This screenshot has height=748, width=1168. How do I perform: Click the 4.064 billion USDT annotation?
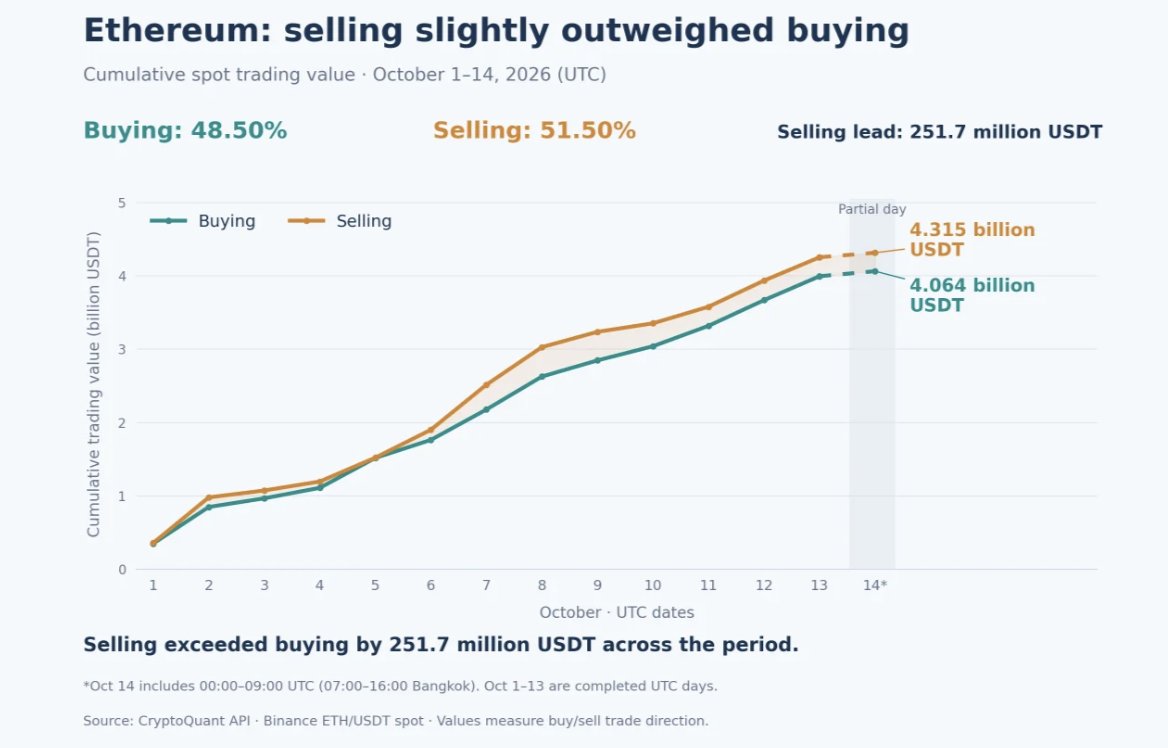972,296
